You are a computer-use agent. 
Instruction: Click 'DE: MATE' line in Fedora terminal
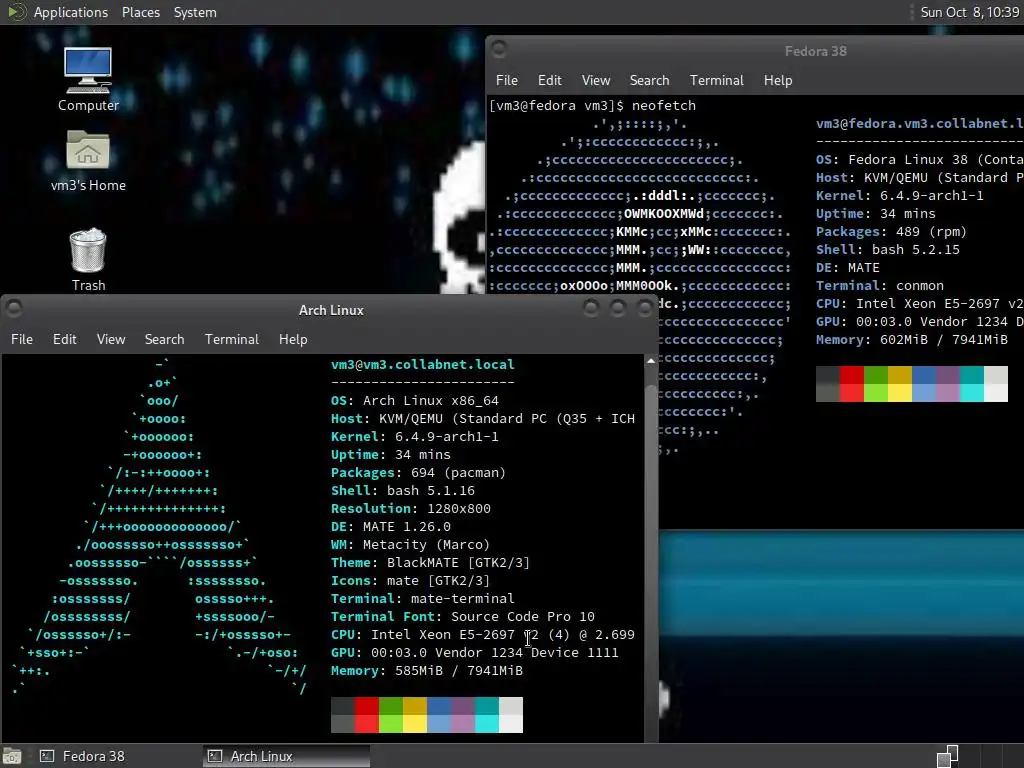(x=848, y=268)
